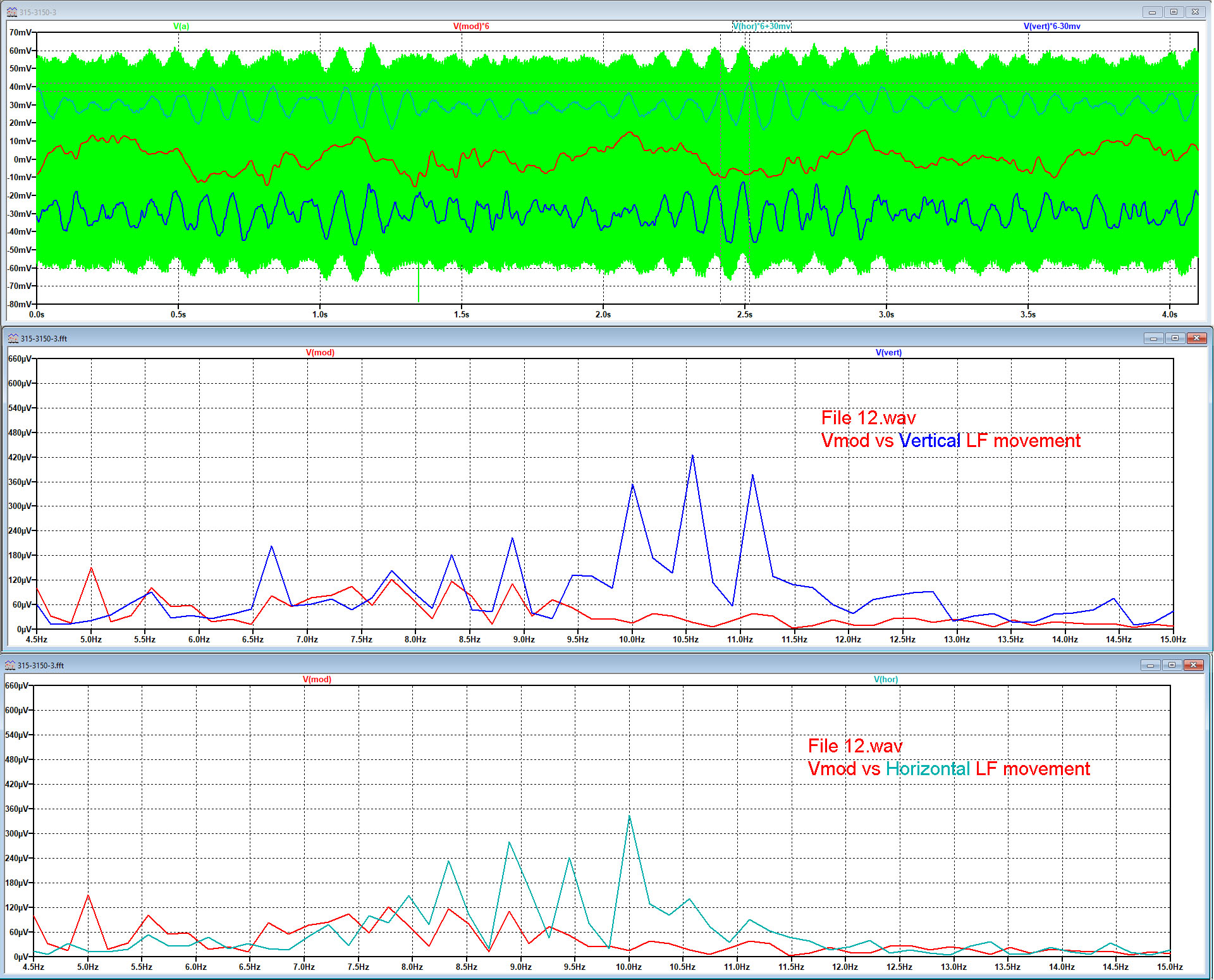Screen dimensions: 1214x980
Task: Click 660µV label in the V(vert) FFT window
Action: [x=20, y=359]
